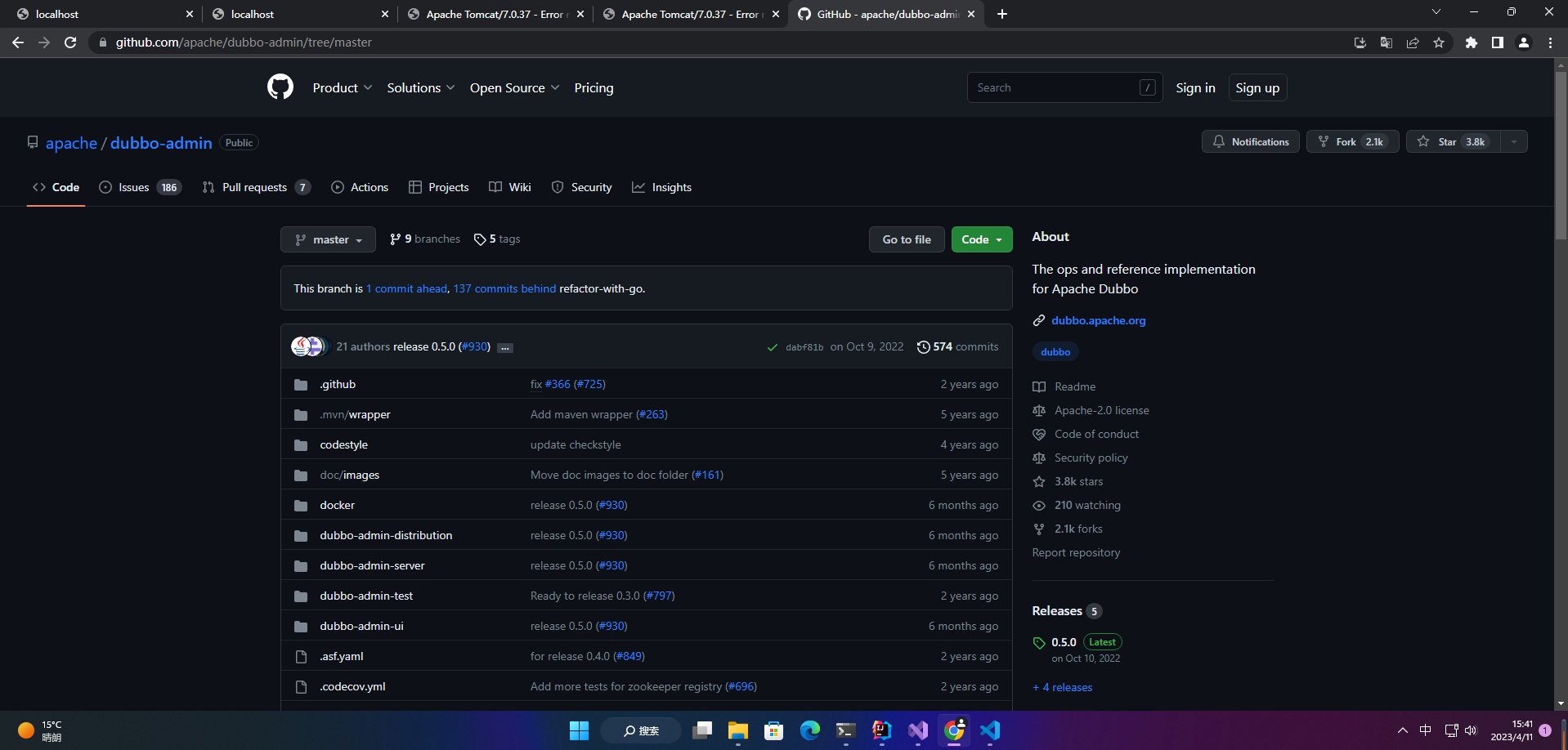This screenshot has height=750, width=1568.
Task: Open IntelliJ IDEA from the taskbar
Action: click(882, 730)
